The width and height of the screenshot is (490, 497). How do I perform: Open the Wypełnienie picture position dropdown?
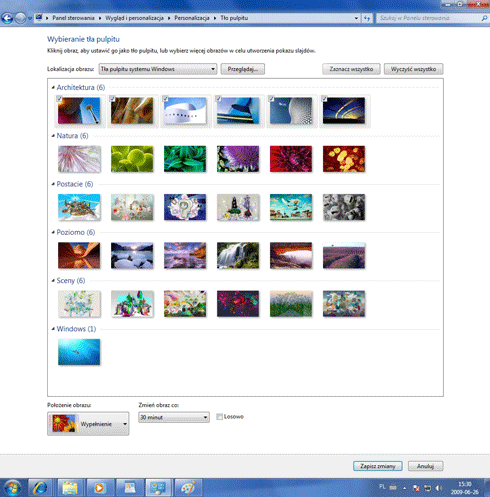[x=88, y=424]
